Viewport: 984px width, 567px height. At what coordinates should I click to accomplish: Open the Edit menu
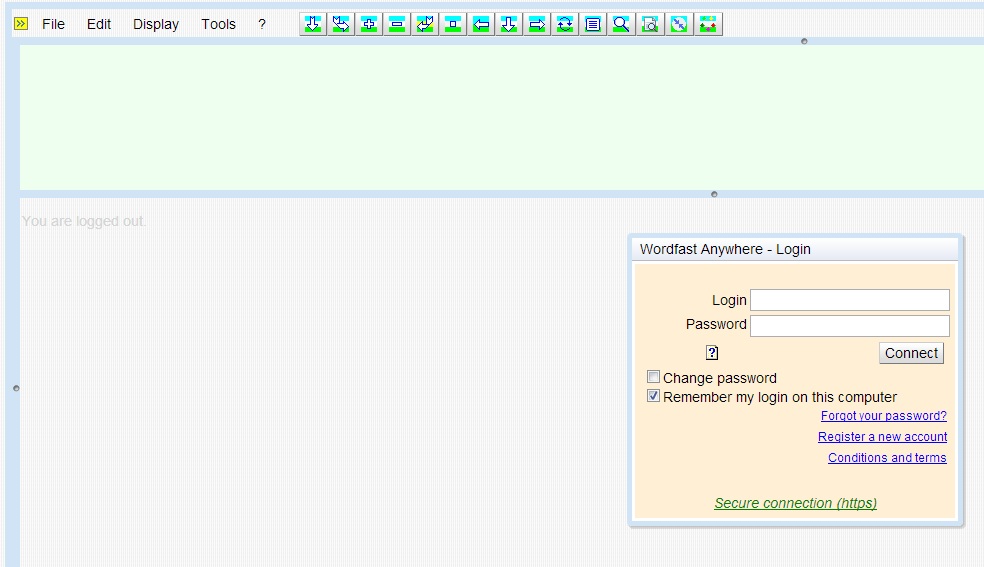(x=99, y=24)
